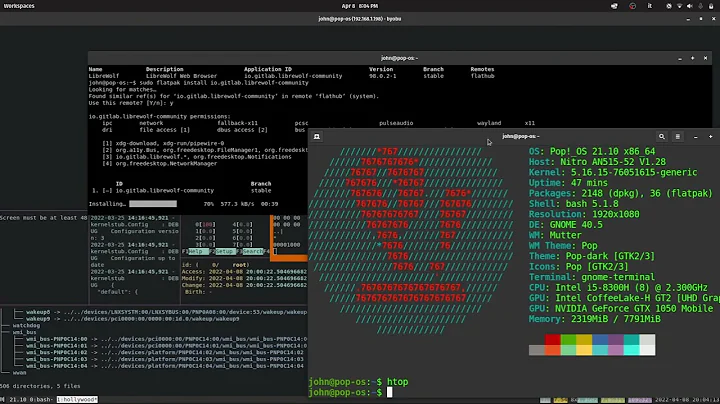Viewport: 720px width, 404px height.
Task: Click the 'WM: Mutter' line
Action: 555,235
